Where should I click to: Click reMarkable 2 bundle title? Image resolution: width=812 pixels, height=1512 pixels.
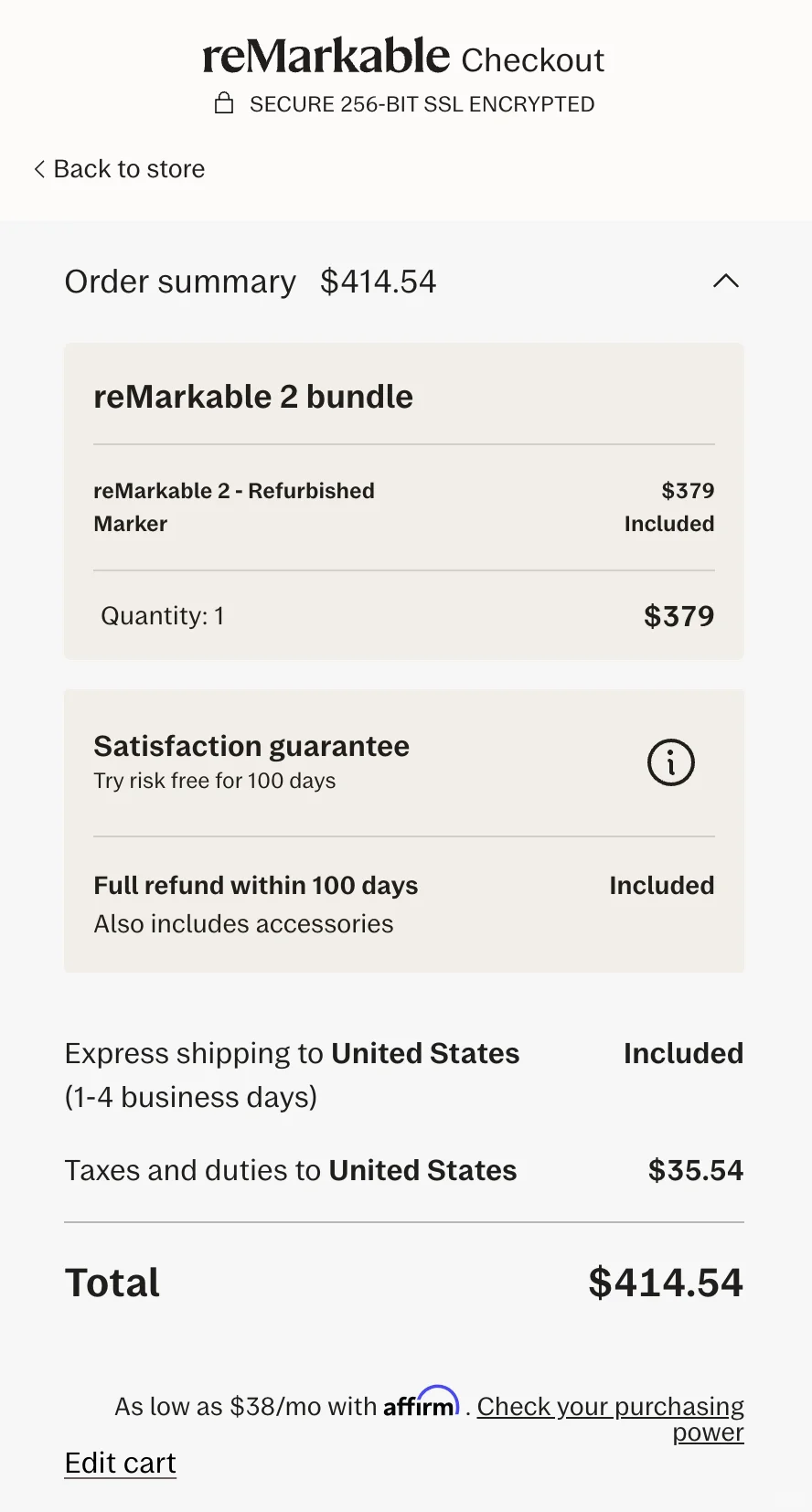tap(253, 397)
